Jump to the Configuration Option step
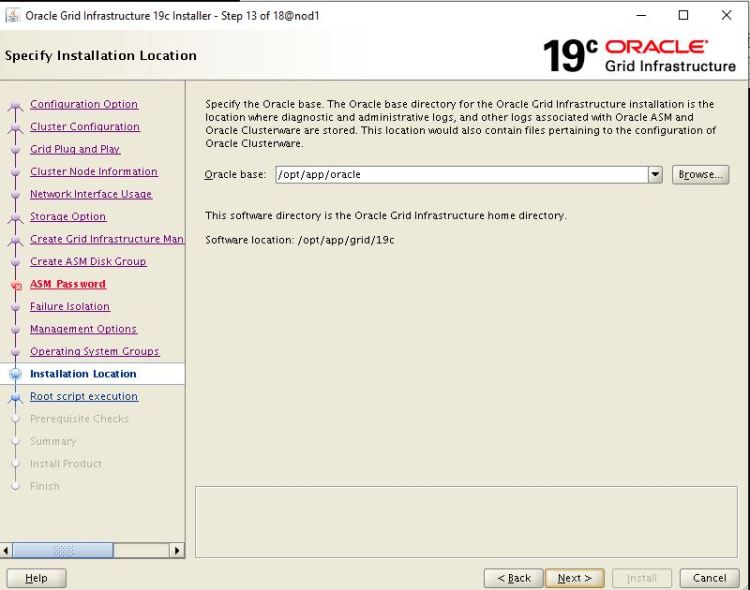The width and height of the screenshot is (750, 590). click(x=84, y=104)
